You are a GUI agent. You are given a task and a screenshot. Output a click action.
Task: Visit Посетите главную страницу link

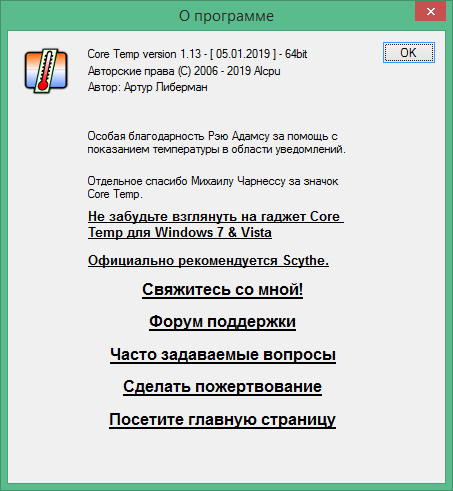pyautogui.click(x=222, y=419)
